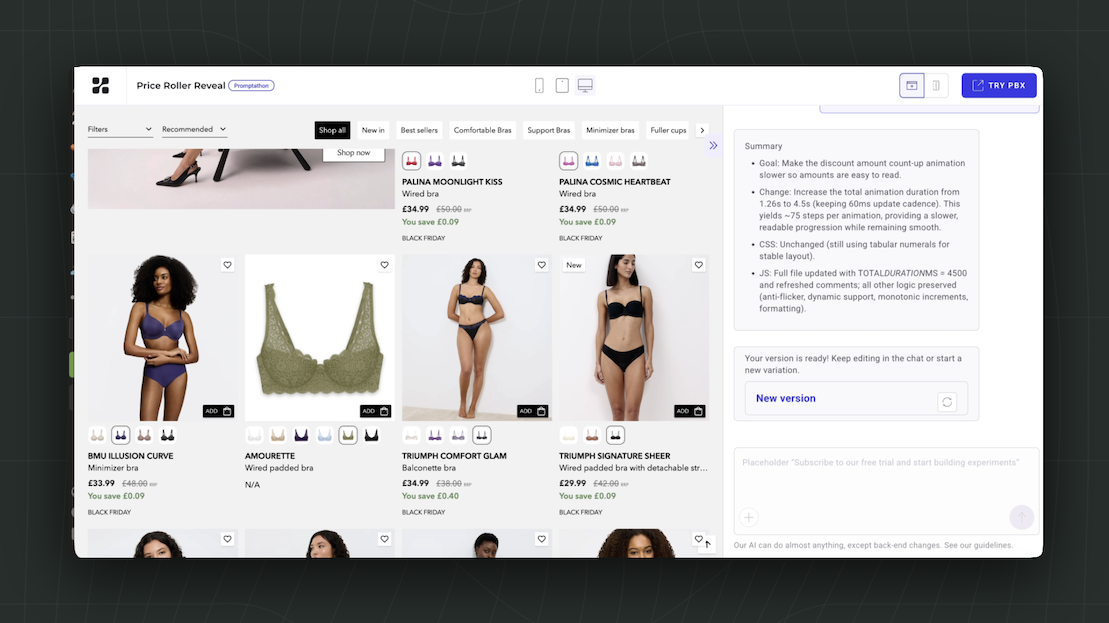Select blue swatch for Palina Cosmic Heartbeat
Screen dimensions: 1109x623
coord(591,161)
